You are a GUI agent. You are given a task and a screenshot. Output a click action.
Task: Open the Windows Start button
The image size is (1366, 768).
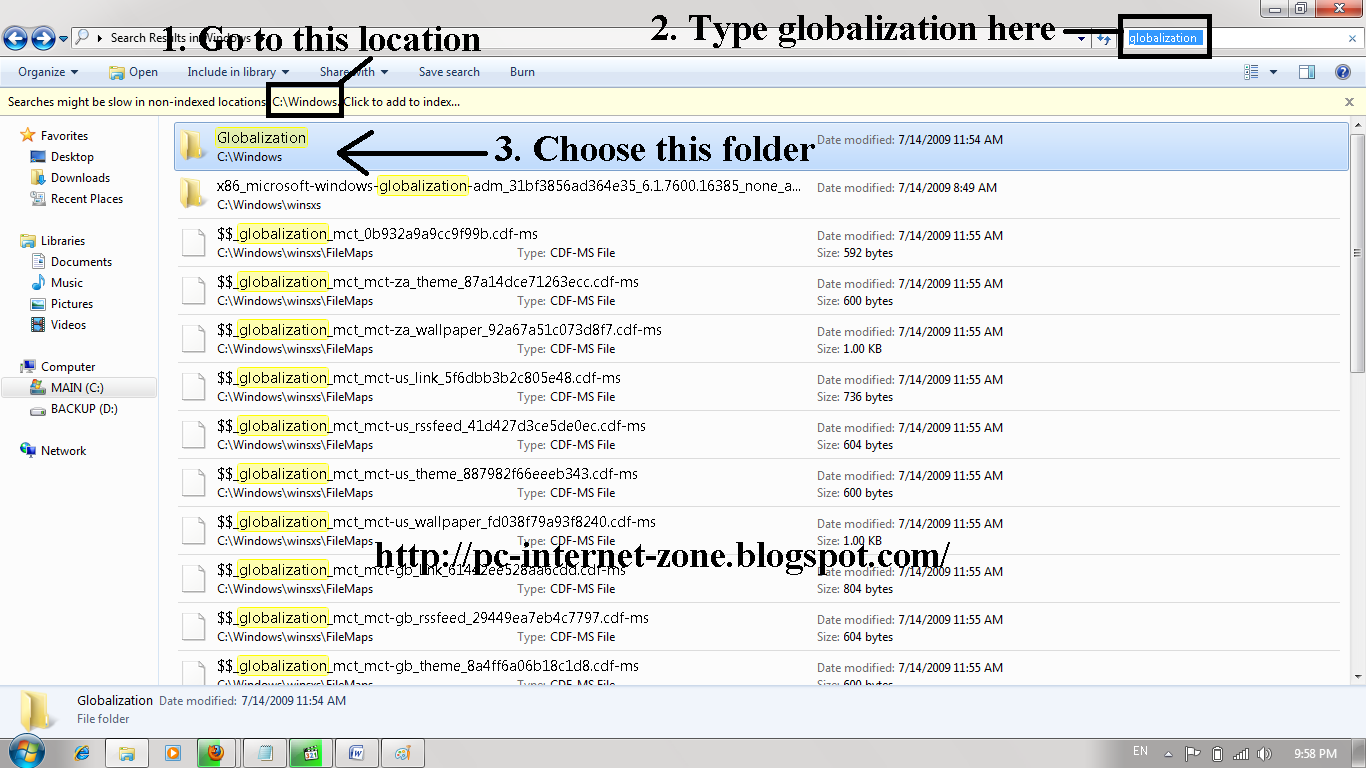(x=25, y=752)
